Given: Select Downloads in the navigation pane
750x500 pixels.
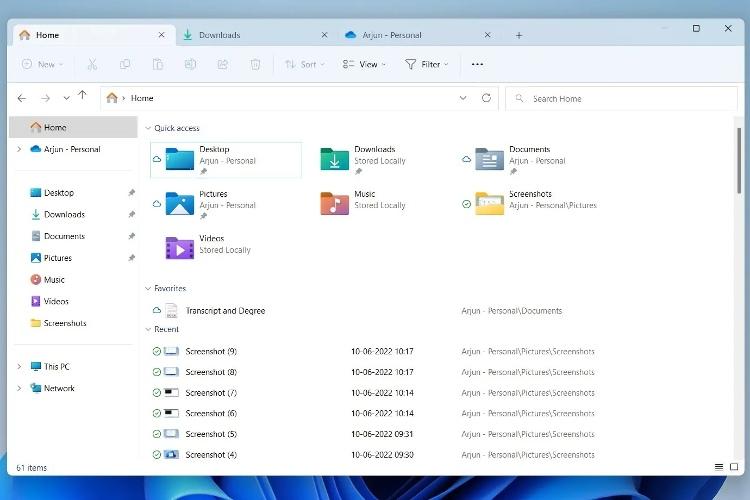Looking at the screenshot, I should [74, 214].
